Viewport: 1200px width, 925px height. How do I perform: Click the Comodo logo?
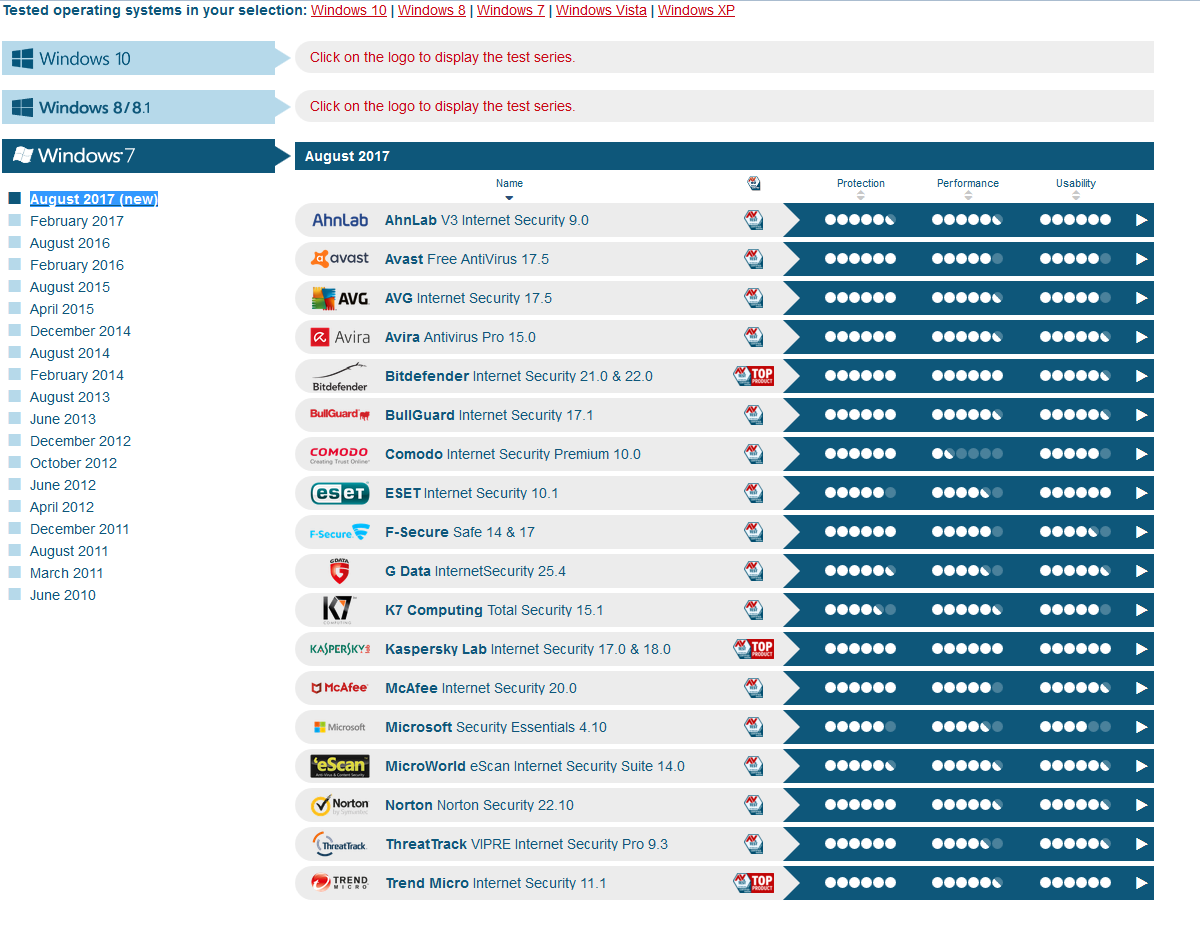[340, 455]
